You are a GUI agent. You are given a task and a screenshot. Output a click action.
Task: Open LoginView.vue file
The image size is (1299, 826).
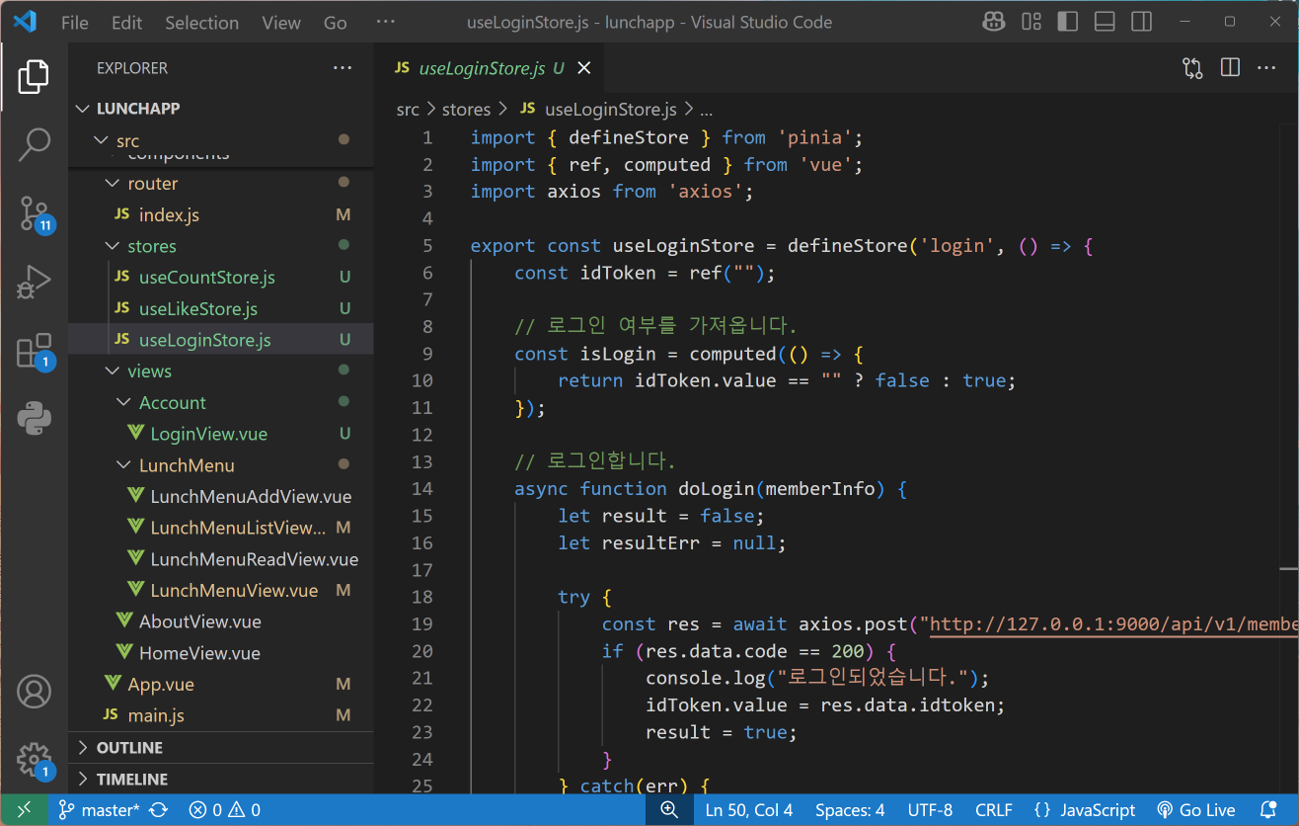coord(221,434)
